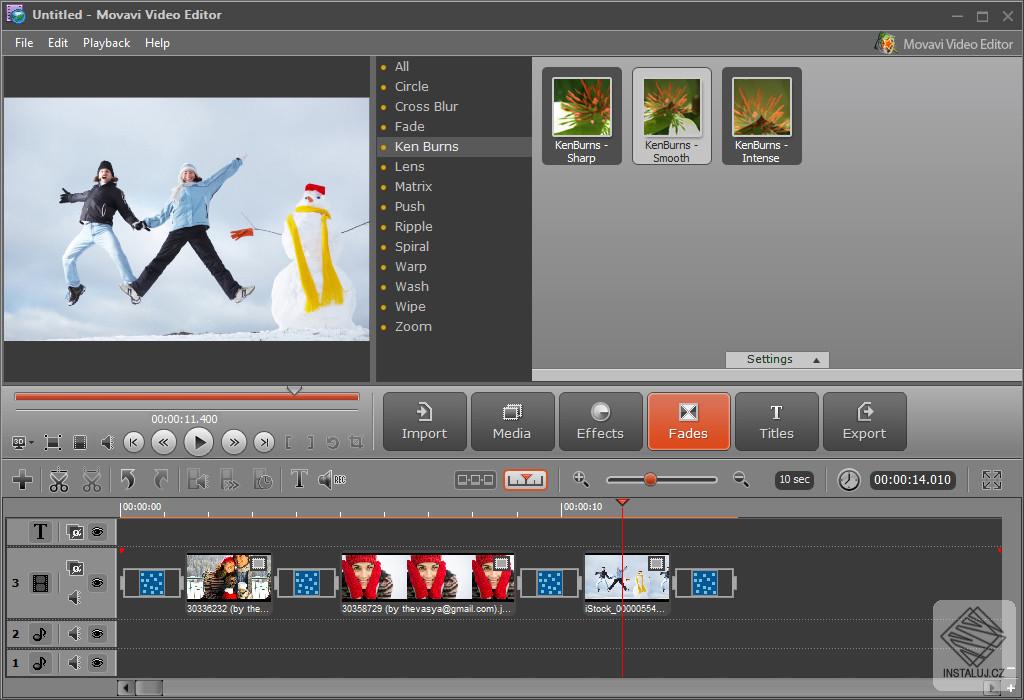This screenshot has height=700, width=1024.
Task: Click the timeline zoom slider handle
Action: (650, 480)
